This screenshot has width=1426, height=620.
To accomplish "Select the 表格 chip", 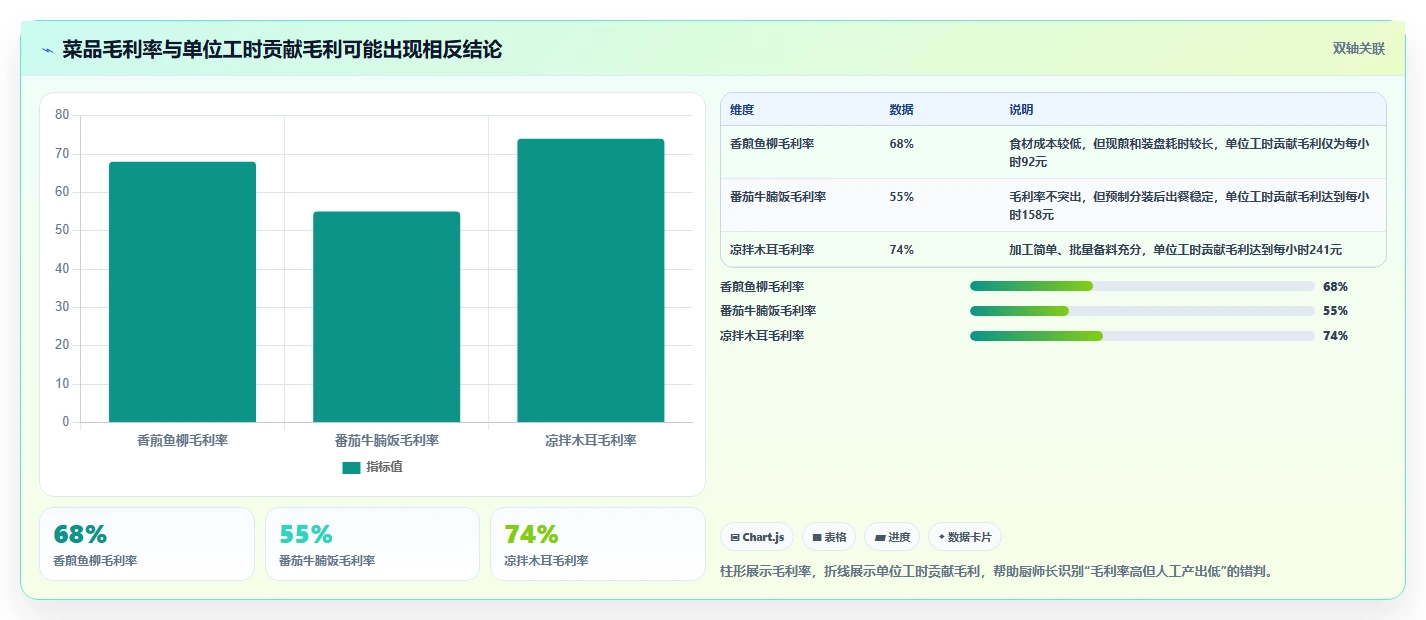I will 829,537.
